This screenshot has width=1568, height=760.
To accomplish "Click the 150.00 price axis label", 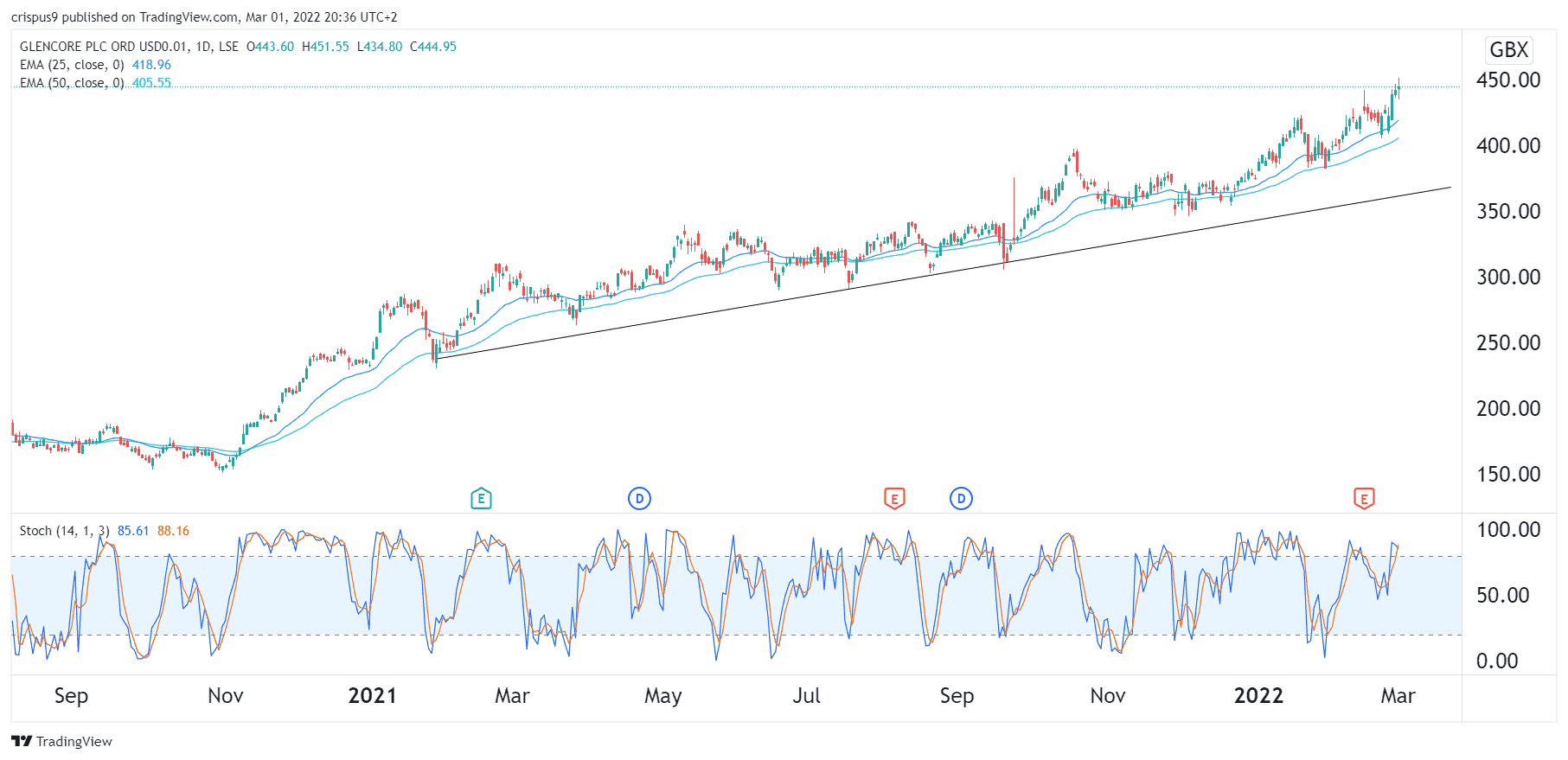I will [x=1508, y=474].
